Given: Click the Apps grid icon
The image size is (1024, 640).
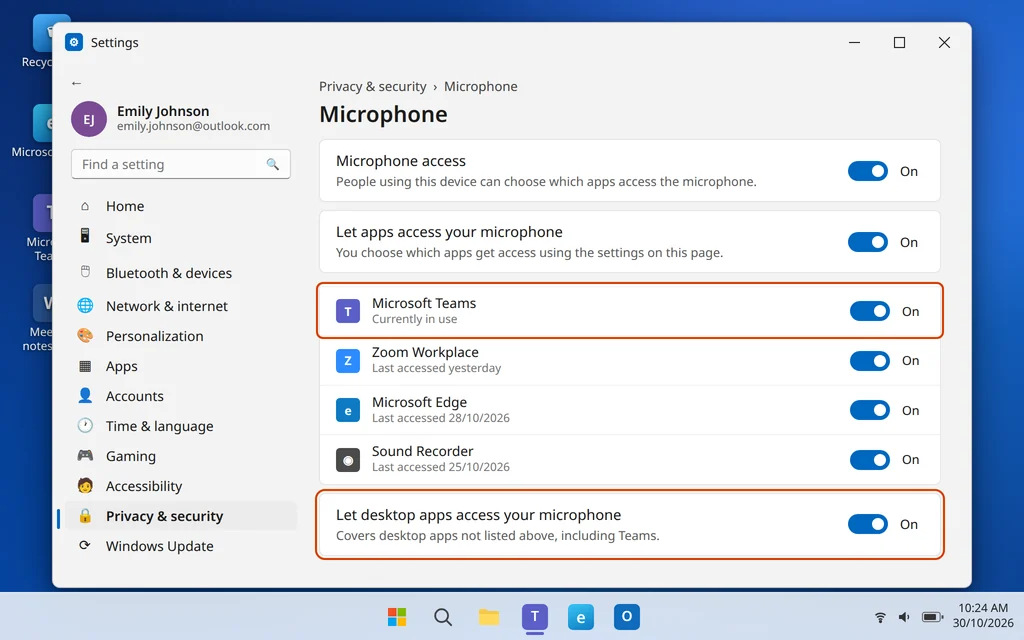Looking at the screenshot, I should (x=85, y=366).
